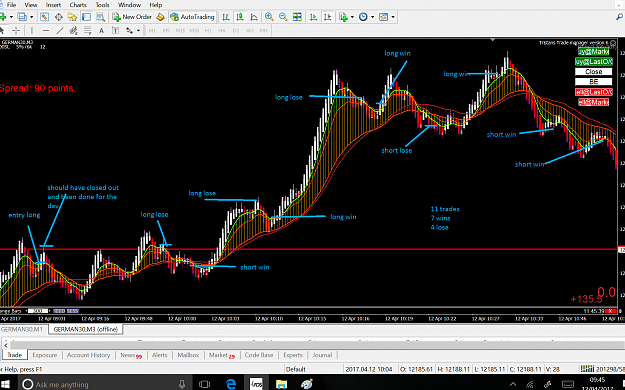
Task: Expand the Templates dropdown arrow
Action: coord(393,17)
